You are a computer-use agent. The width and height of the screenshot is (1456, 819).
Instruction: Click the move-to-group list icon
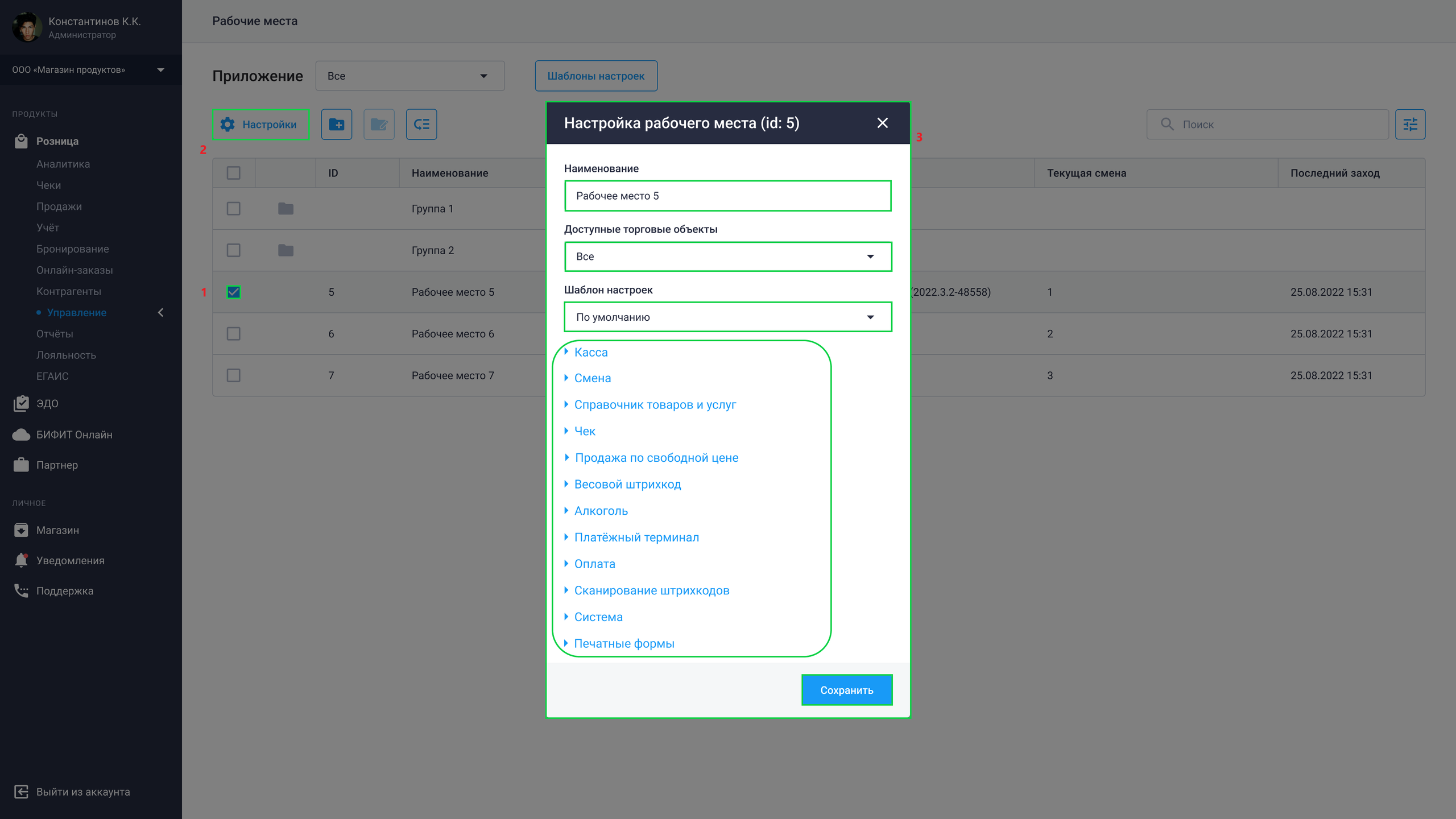click(x=421, y=124)
